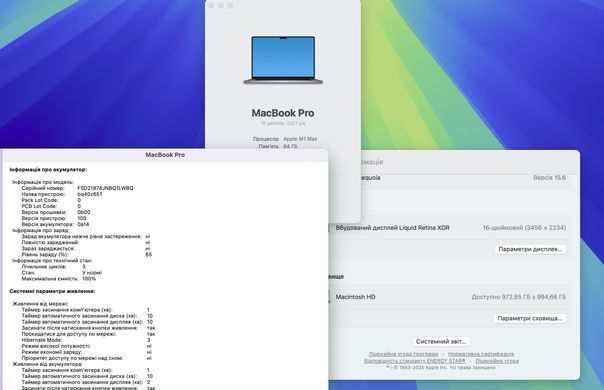
Task: Click the MacBook Pro title of report window
Action: pyautogui.click(x=165, y=155)
